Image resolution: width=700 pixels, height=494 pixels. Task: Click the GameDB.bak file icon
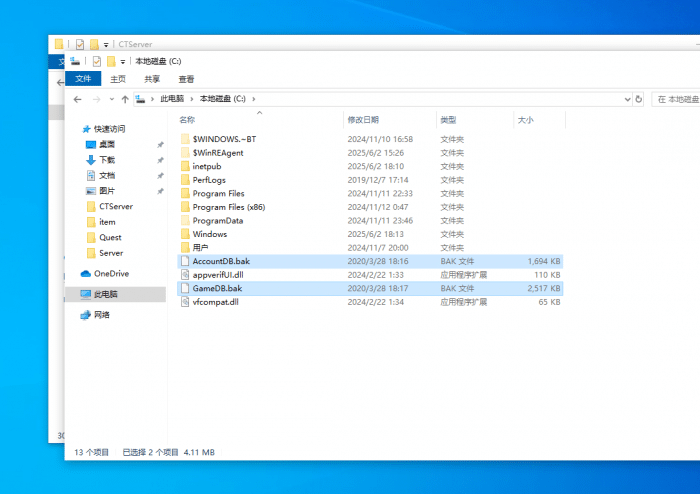click(184, 288)
